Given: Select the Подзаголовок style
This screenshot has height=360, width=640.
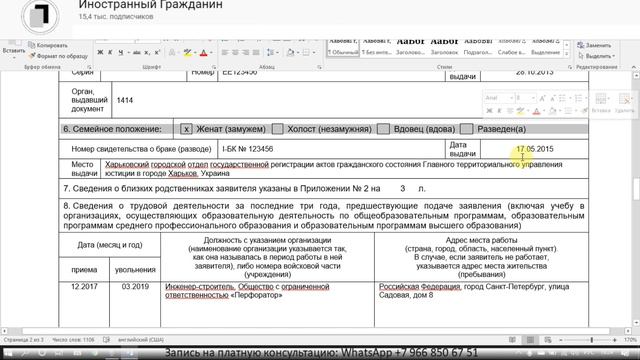Looking at the screenshot, I should [478, 48].
